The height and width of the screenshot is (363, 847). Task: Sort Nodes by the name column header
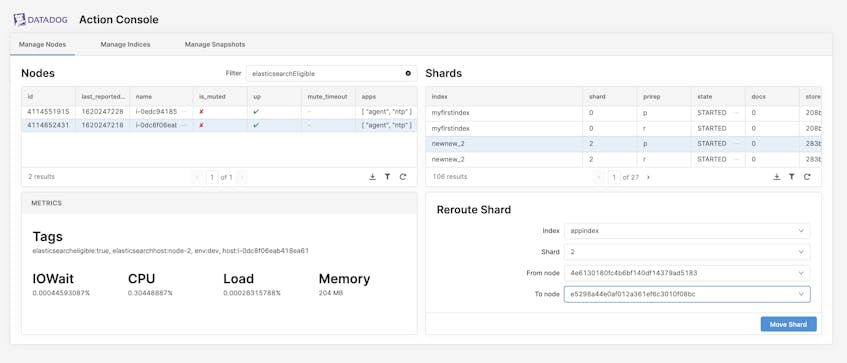pyautogui.click(x=162, y=96)
